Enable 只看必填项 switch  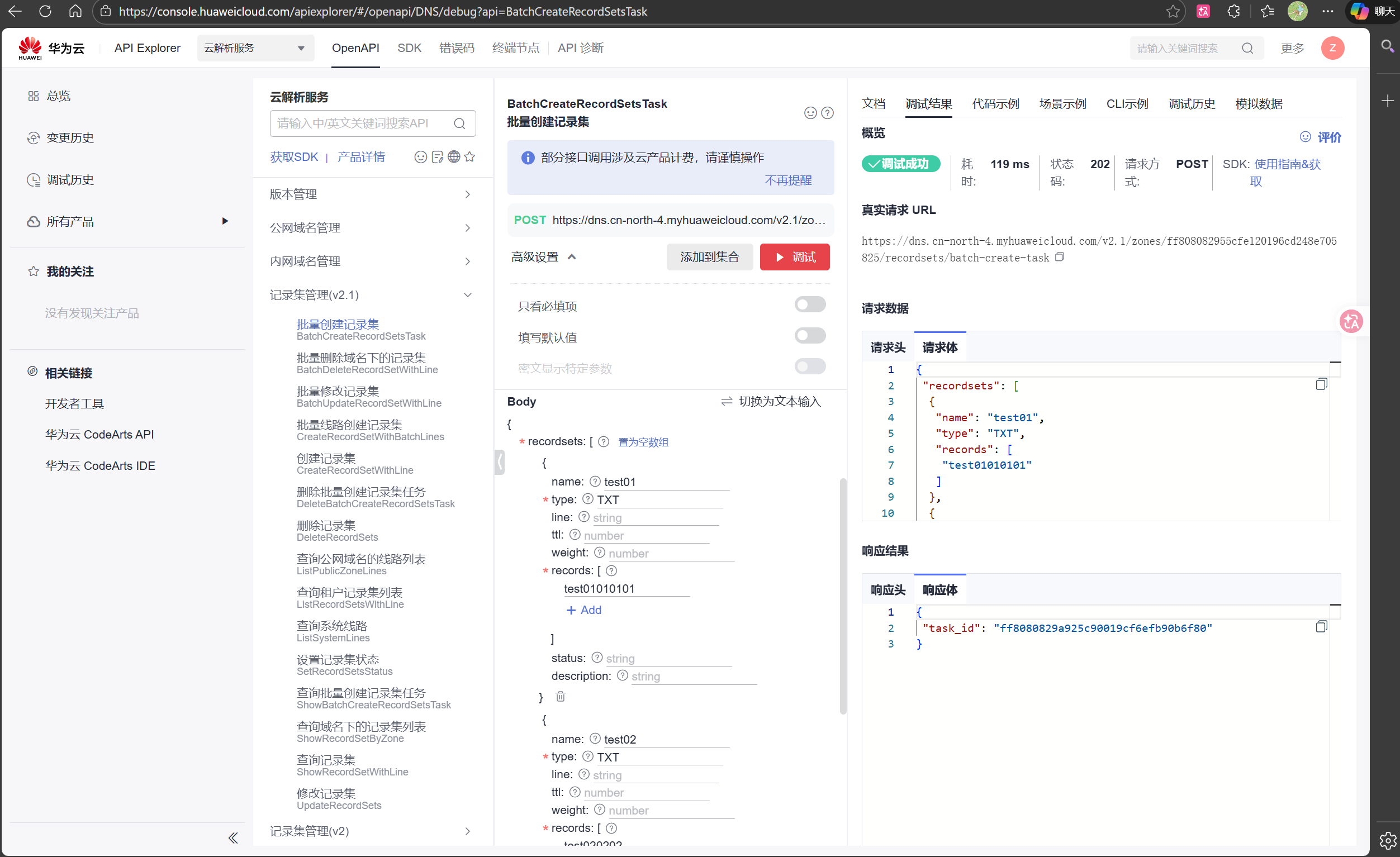pyautogui.click(x=810, y=304)
